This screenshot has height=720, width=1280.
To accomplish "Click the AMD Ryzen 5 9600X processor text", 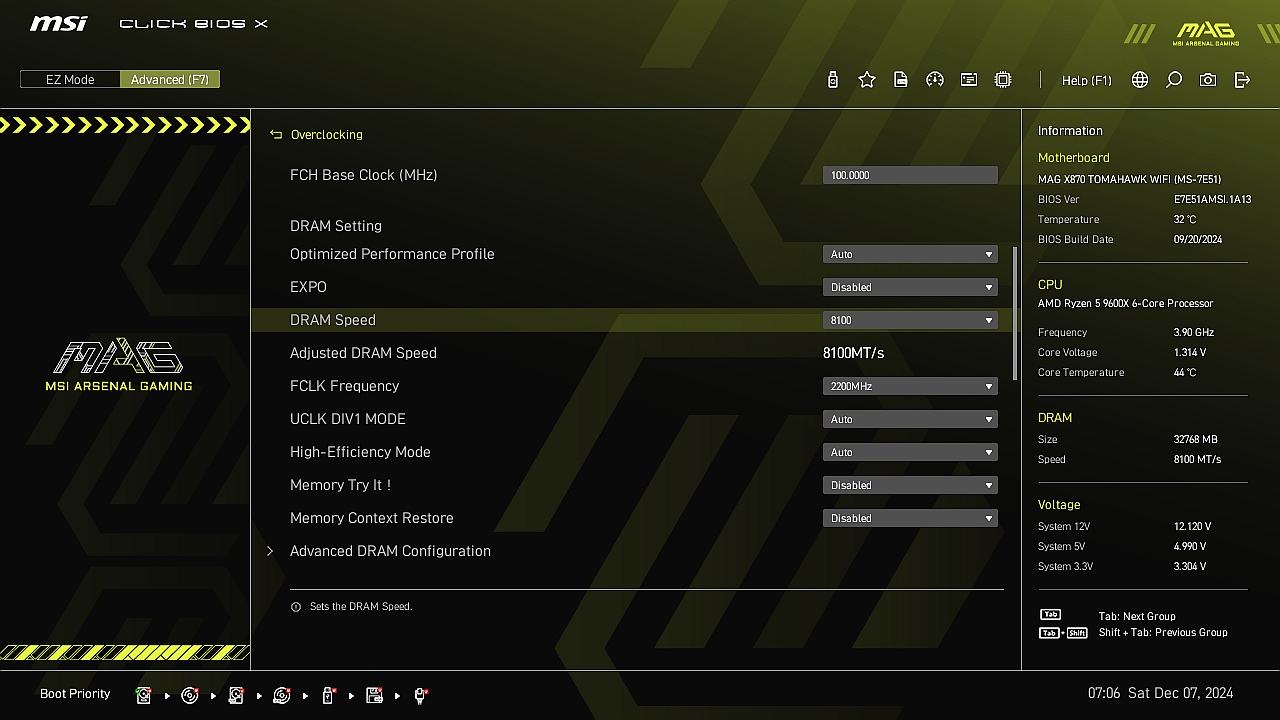I will (x=1126, y=303).
